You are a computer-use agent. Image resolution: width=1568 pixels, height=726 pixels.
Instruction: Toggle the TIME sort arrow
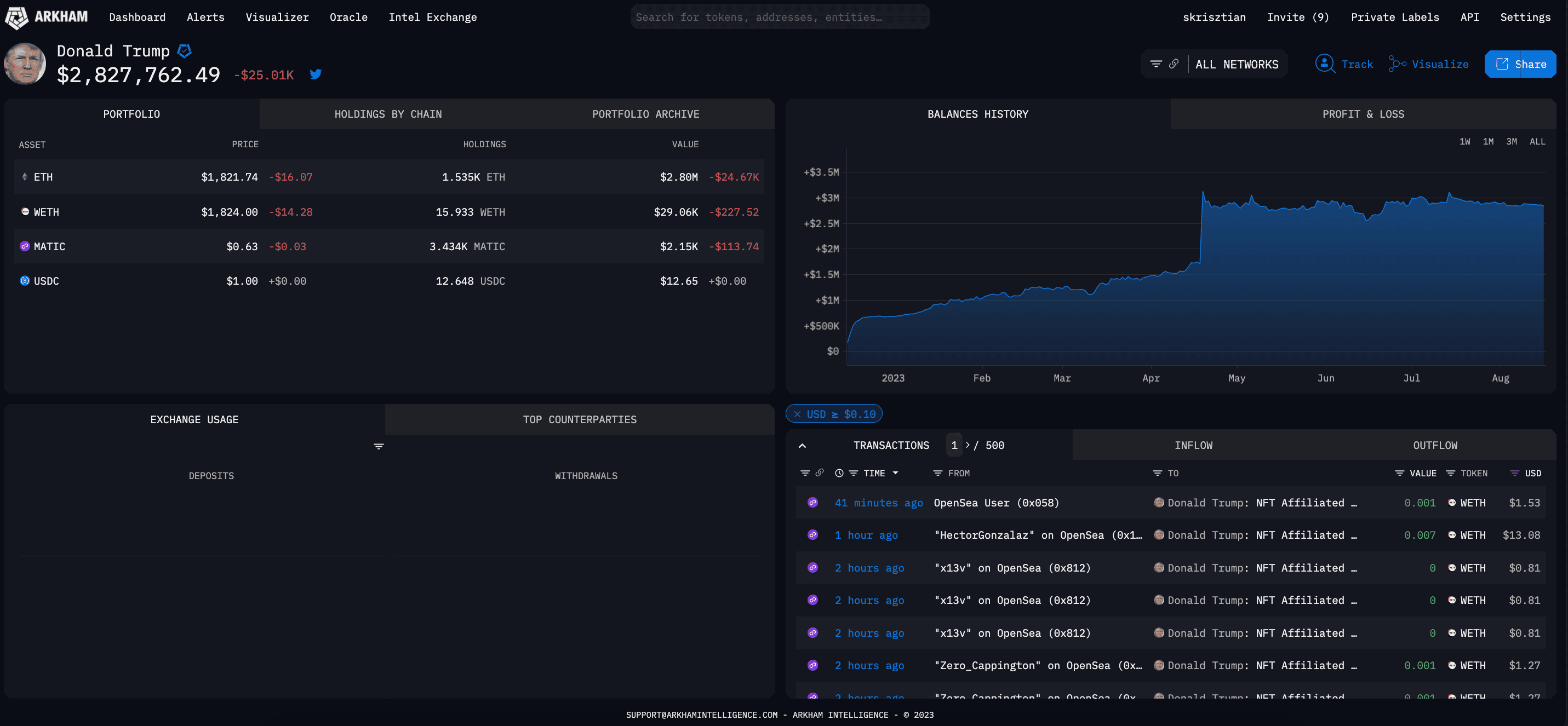coord(895,473)
